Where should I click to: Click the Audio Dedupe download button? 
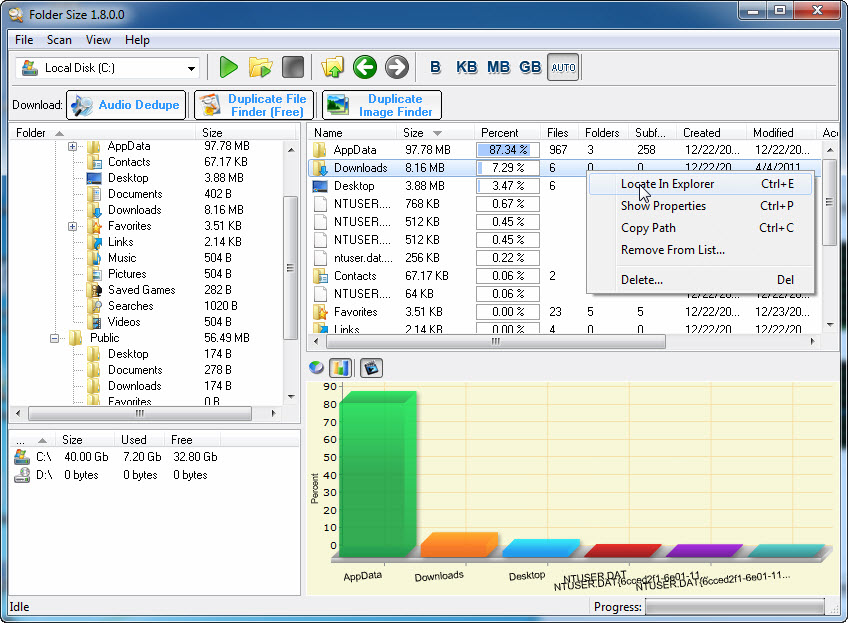tap(126, 105)
